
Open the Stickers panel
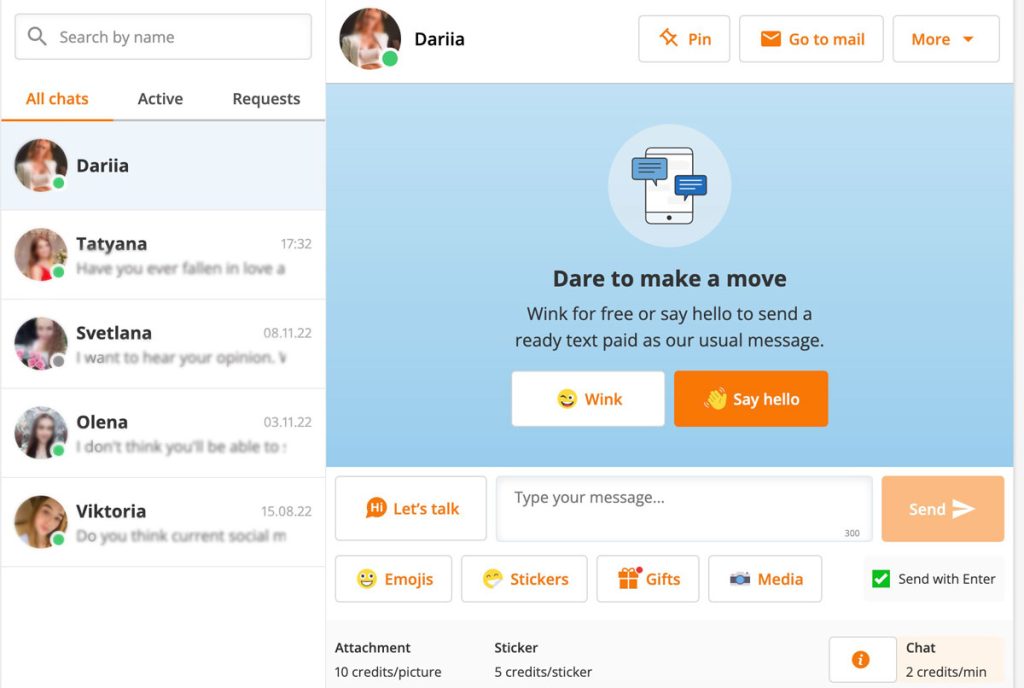pyautogui.click(x=524, y=579)
